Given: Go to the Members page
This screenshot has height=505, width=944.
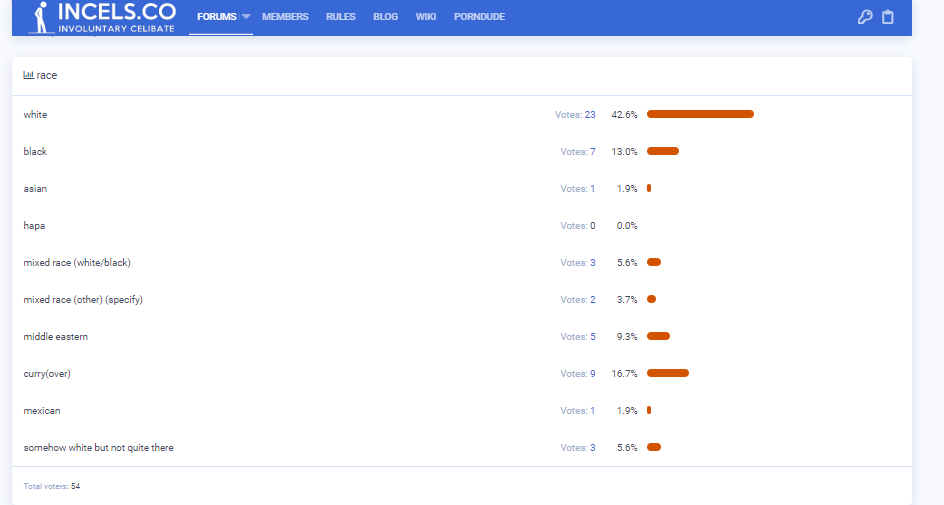Looking at the screenshot, I should [285, 17].
